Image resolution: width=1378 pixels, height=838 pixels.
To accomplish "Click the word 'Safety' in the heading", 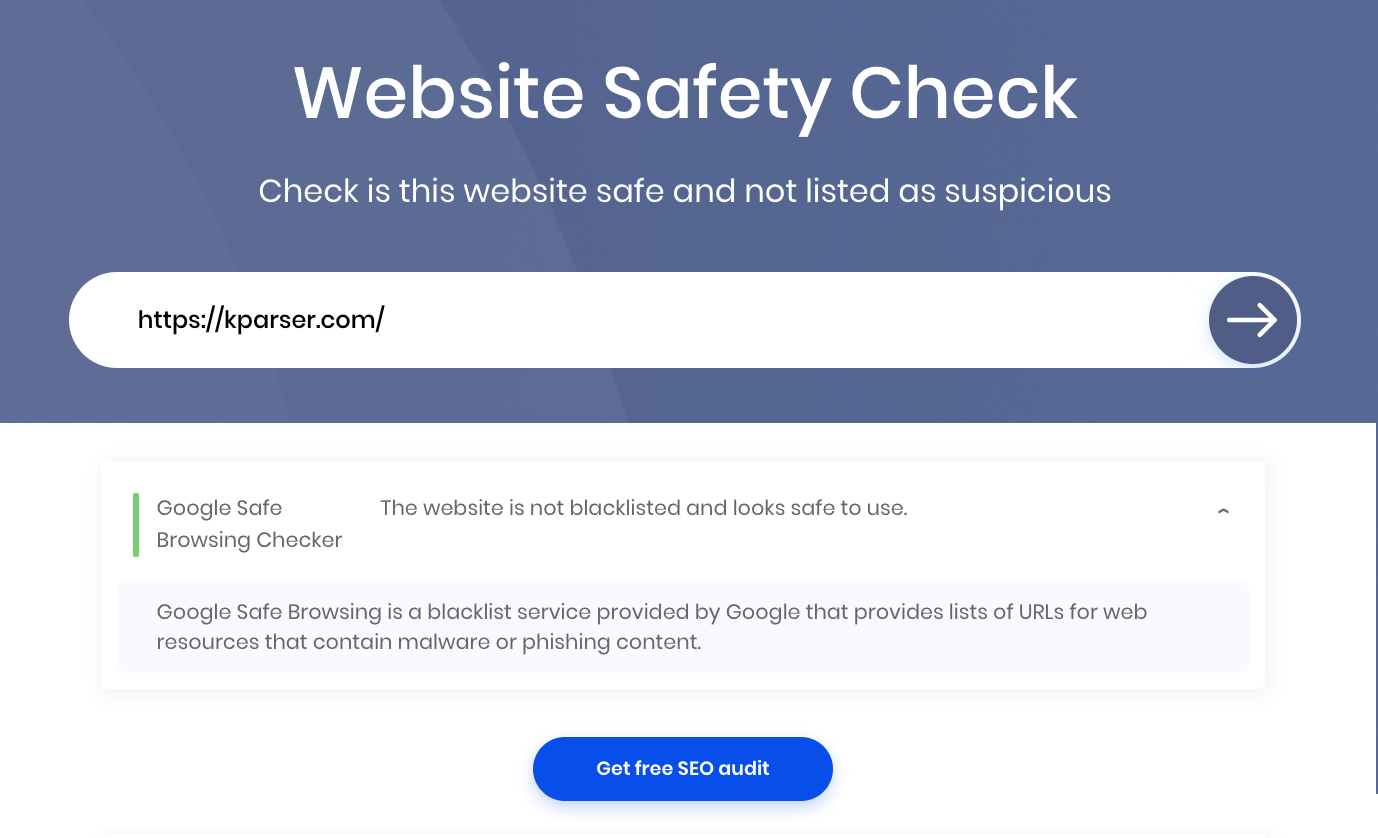I will (716, 94).
